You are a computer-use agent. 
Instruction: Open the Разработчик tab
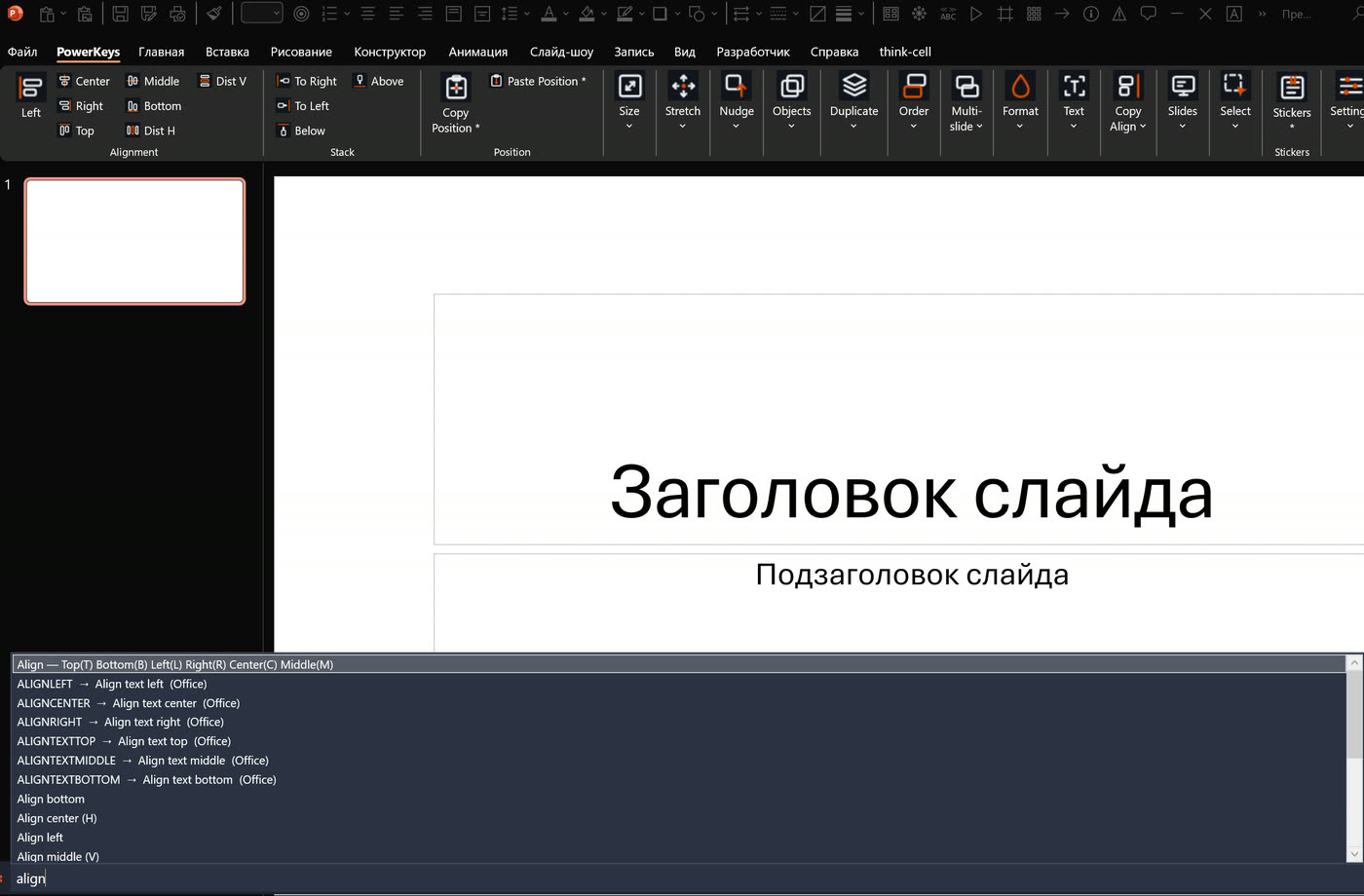point(753,52)
